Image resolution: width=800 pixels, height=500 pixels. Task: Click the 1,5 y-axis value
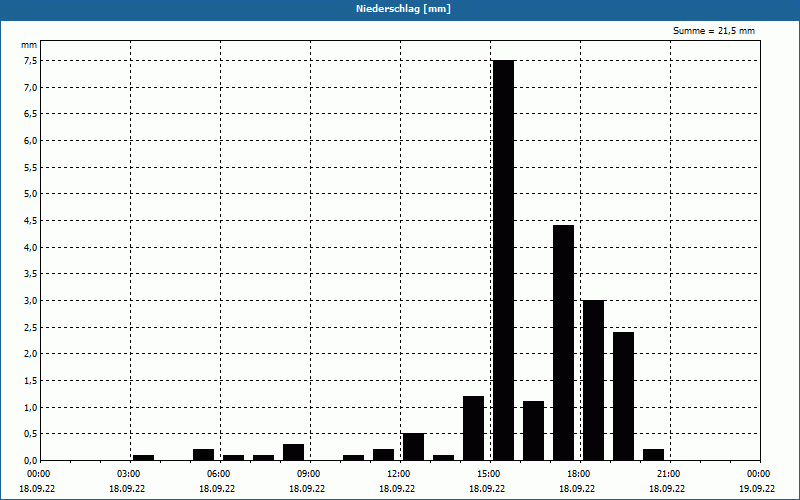coord(31,381)
